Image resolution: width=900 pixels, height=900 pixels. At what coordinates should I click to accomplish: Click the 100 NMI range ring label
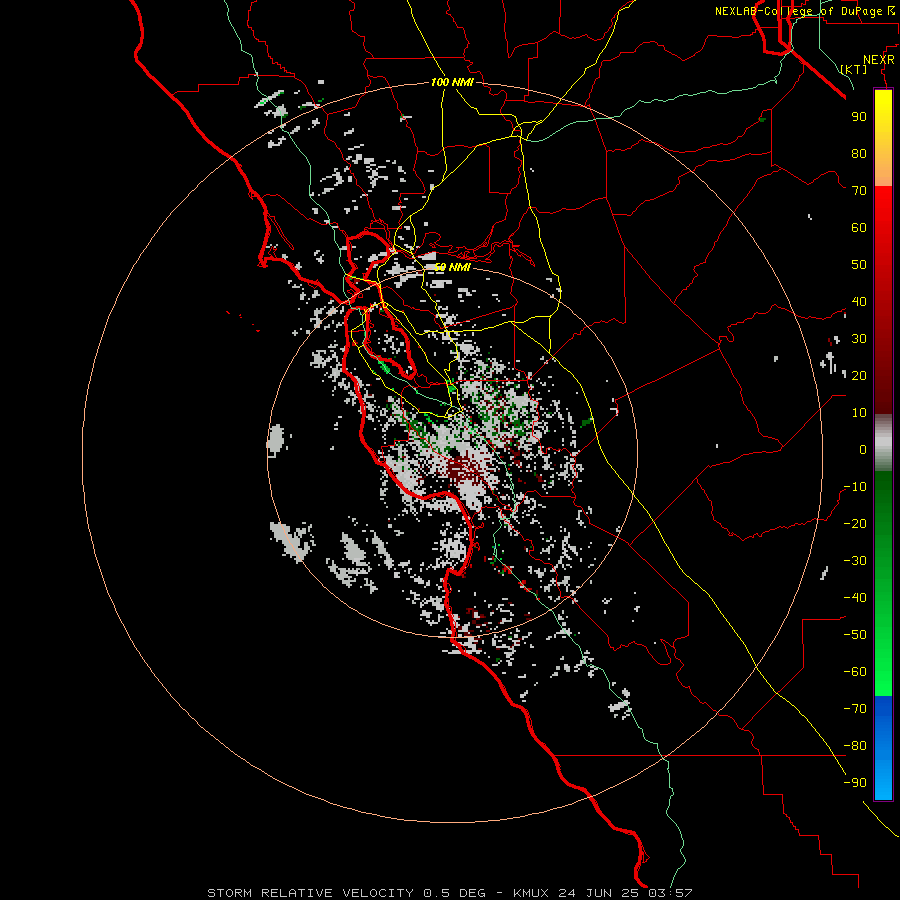click(452, 82)
